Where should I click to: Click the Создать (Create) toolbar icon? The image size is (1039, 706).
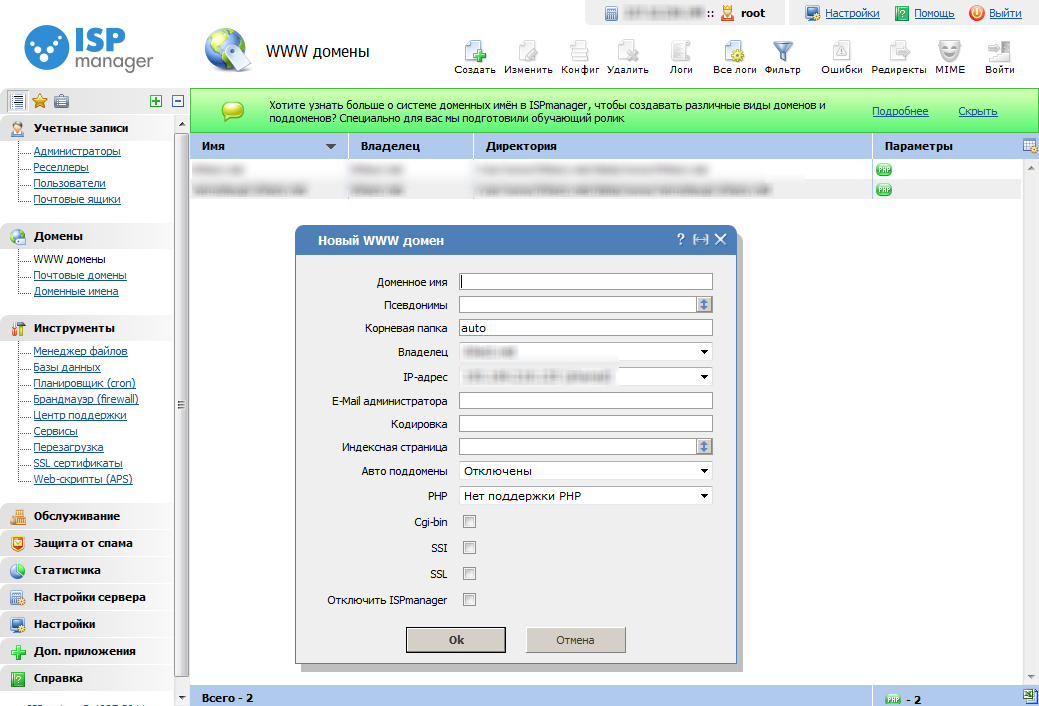point(474,52)
